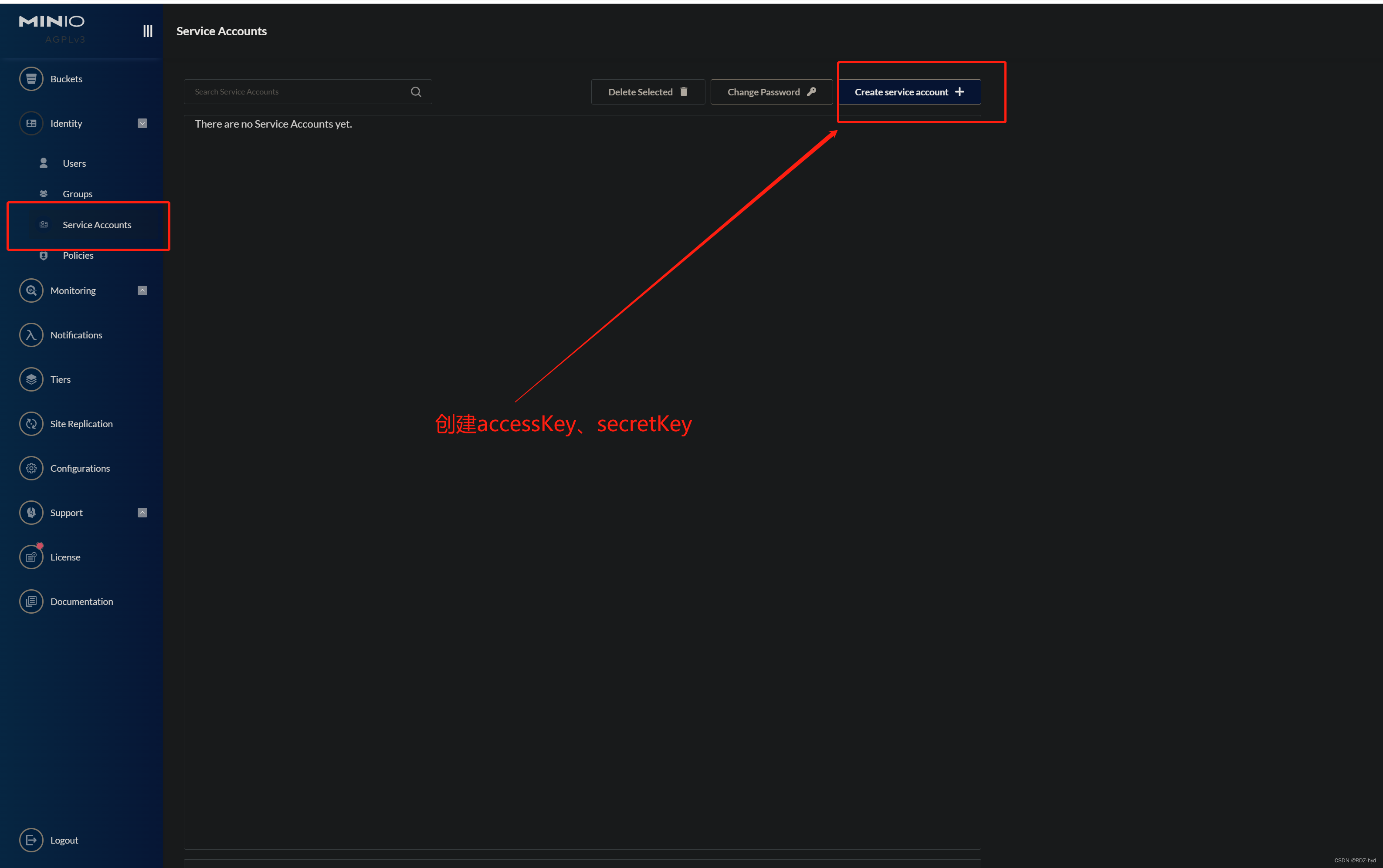This screenshot has height=868, width=1383.
Task: Click Create service account button
Action: (x=909, y=91)
